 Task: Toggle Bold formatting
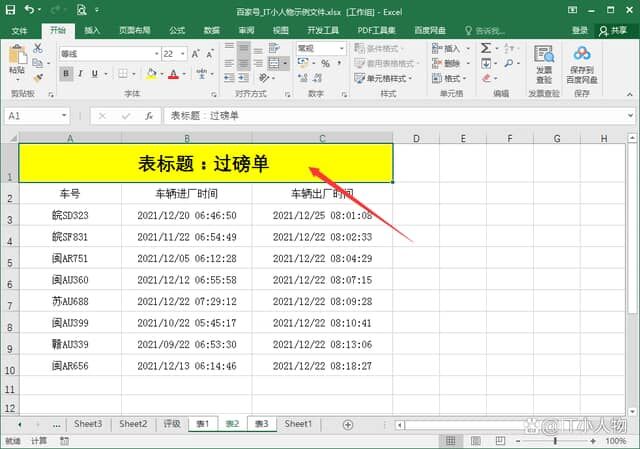pos(66,74)
